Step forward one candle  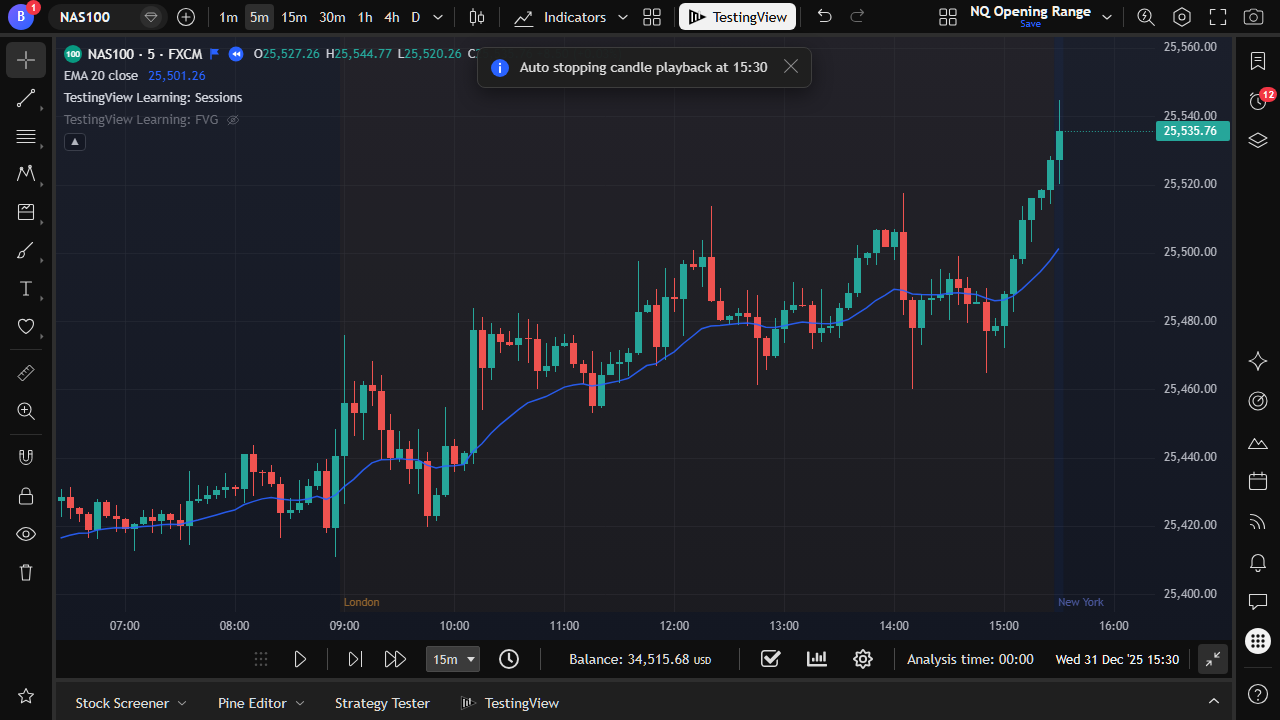point(354,659)
